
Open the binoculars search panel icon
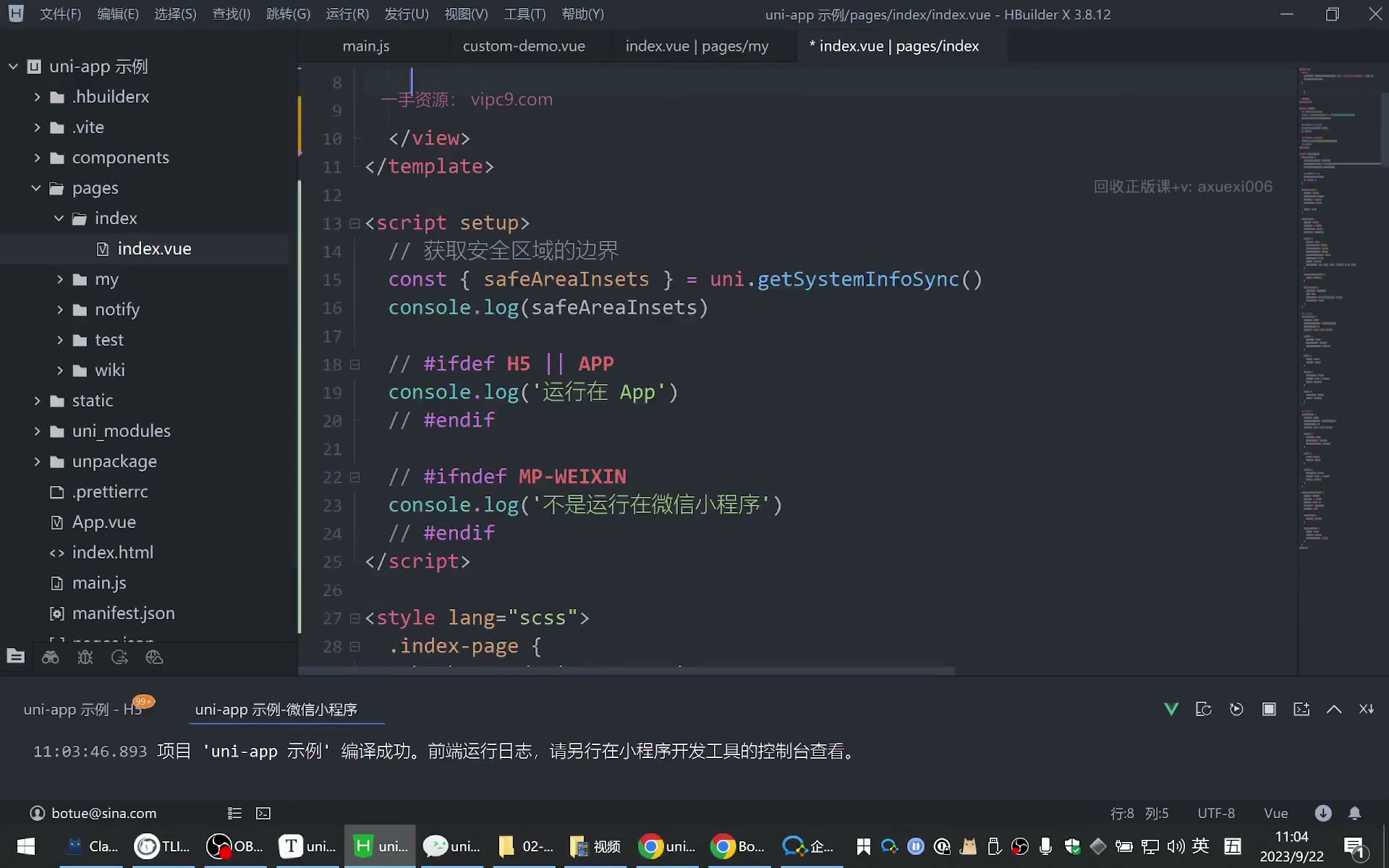pos(51,657)
